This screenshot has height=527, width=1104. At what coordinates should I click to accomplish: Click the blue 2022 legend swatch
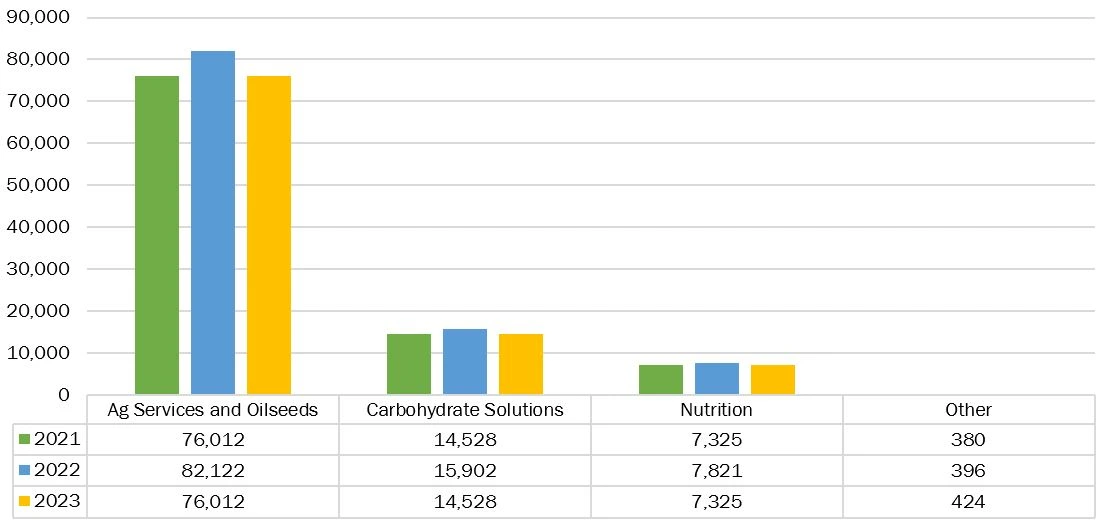tap(25, 471)
